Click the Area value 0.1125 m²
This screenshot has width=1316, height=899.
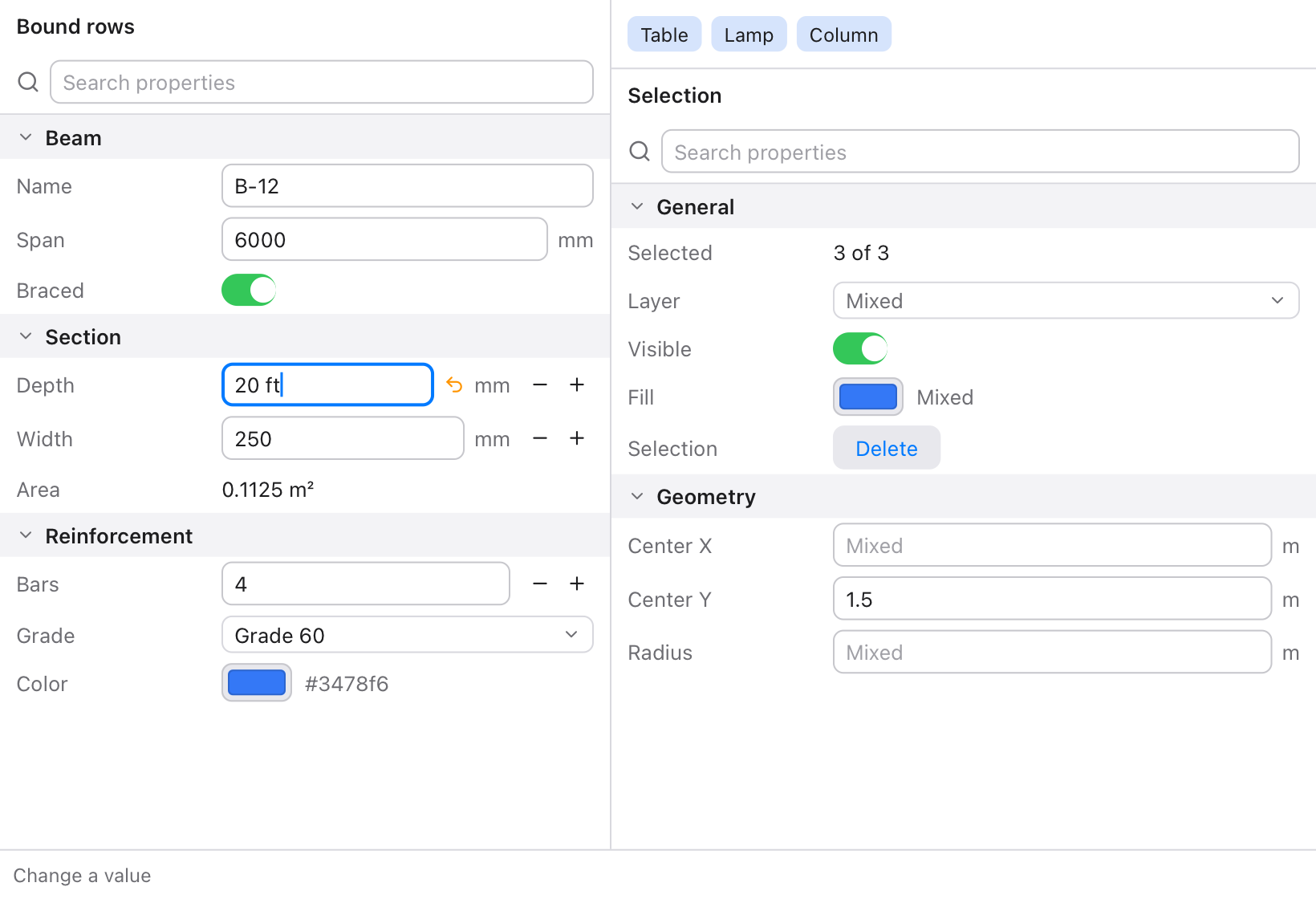[268, 490]
